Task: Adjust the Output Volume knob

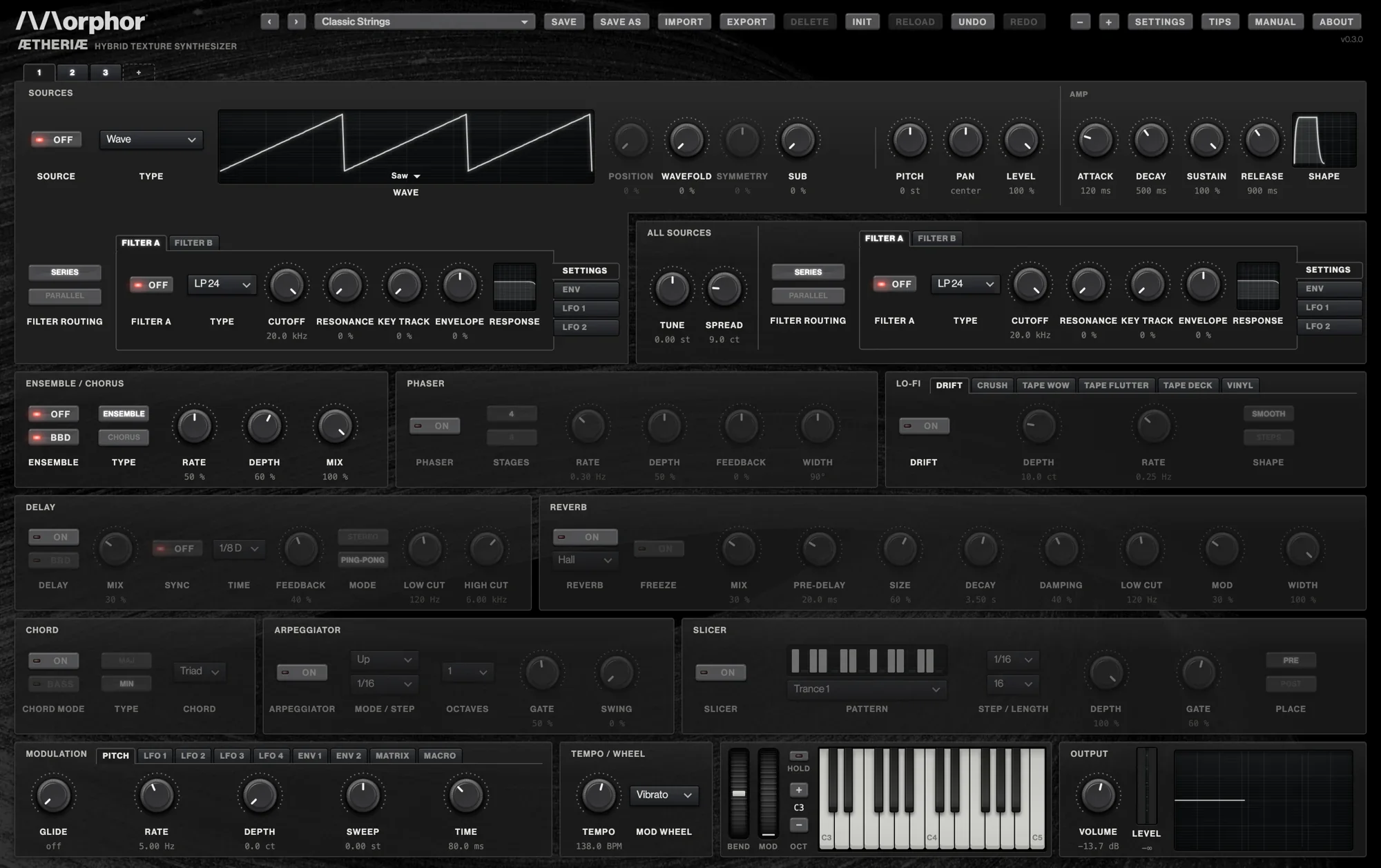Action: pos(1097,795)
